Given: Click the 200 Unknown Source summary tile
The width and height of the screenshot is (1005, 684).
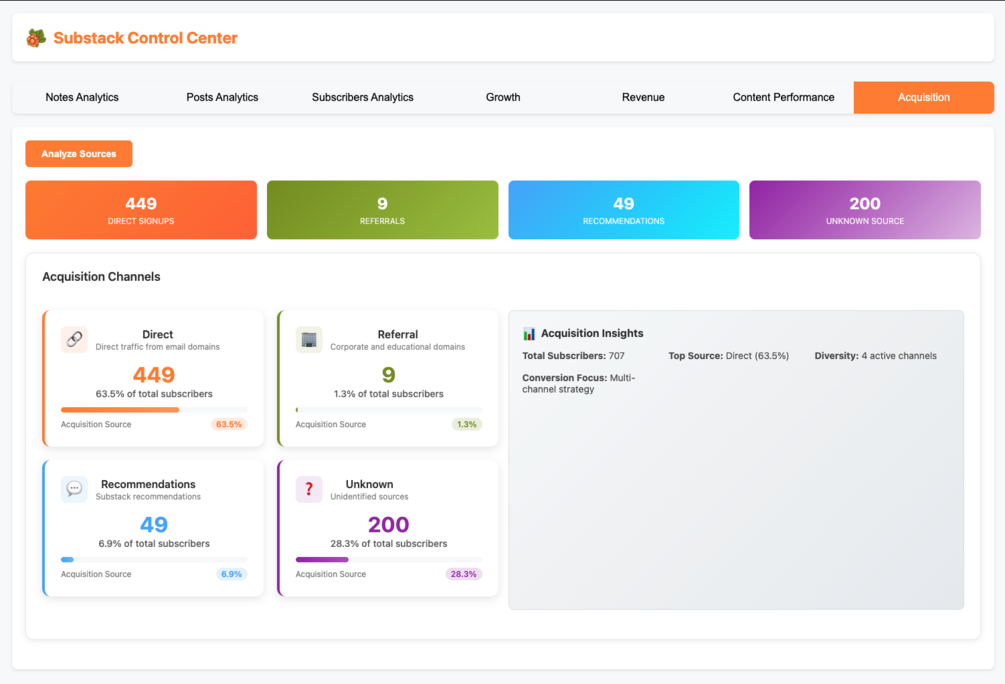Looking at the screenshot, I should (x=865, y=210).
